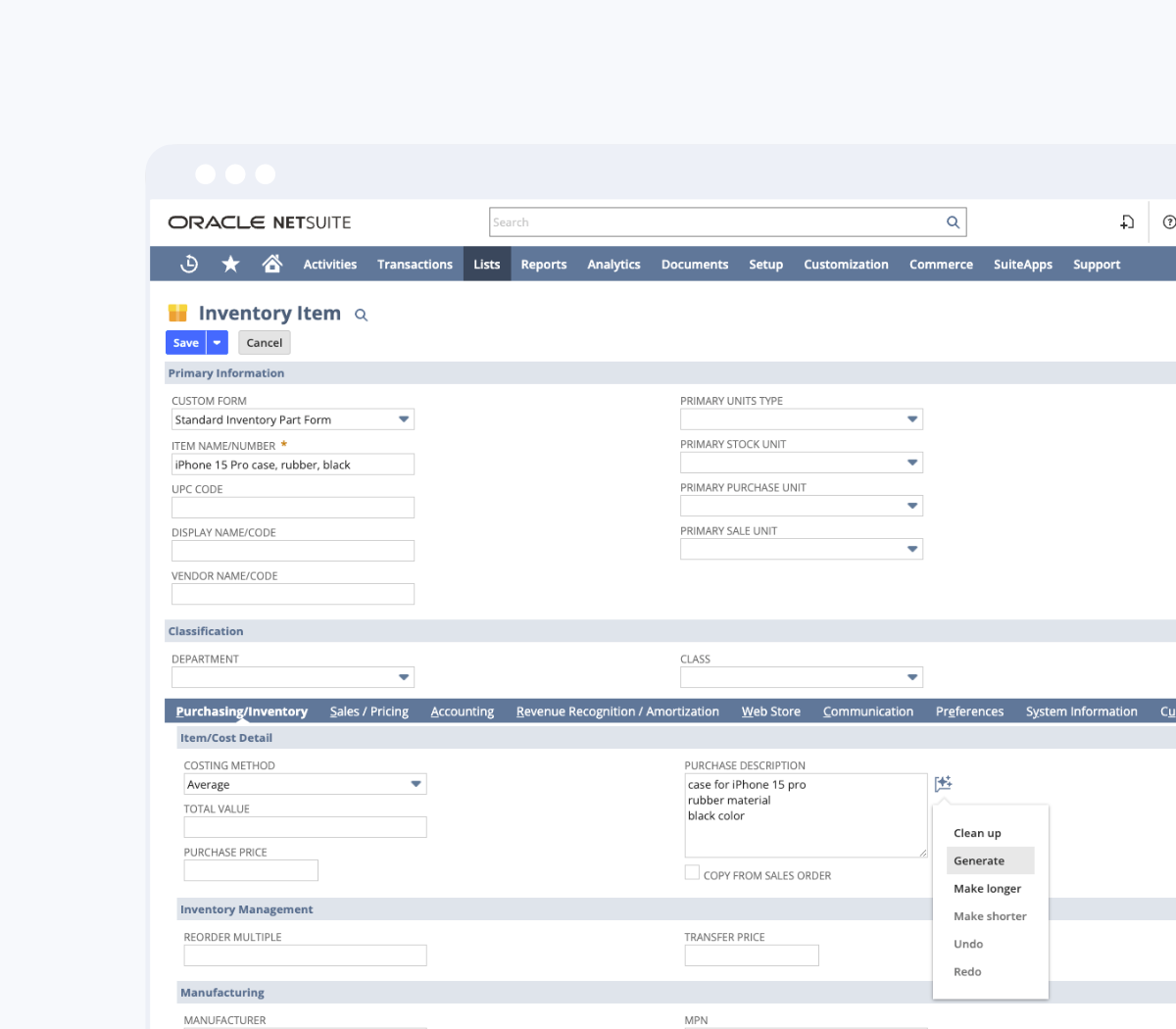Check the Copy From Sales Order box

tap(692, 872)
